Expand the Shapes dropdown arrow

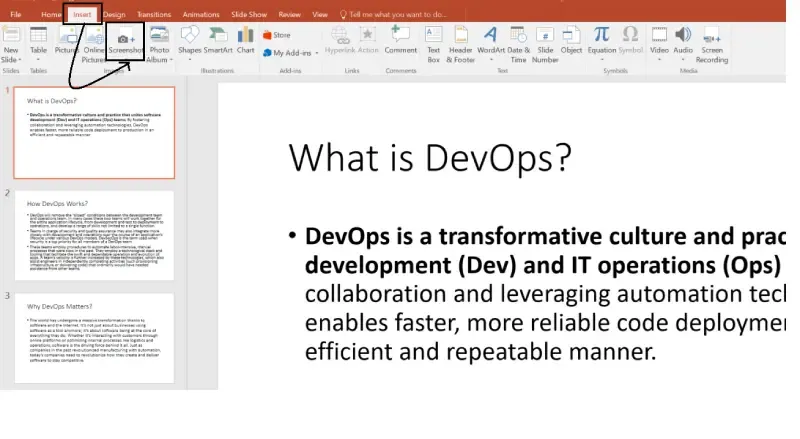point(190,60)
